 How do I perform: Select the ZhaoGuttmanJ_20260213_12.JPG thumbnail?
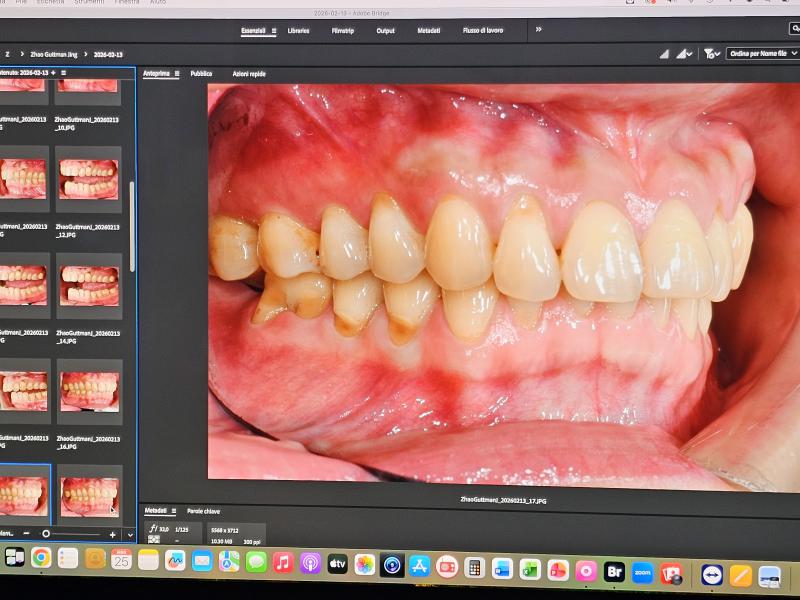coord(88,180)
